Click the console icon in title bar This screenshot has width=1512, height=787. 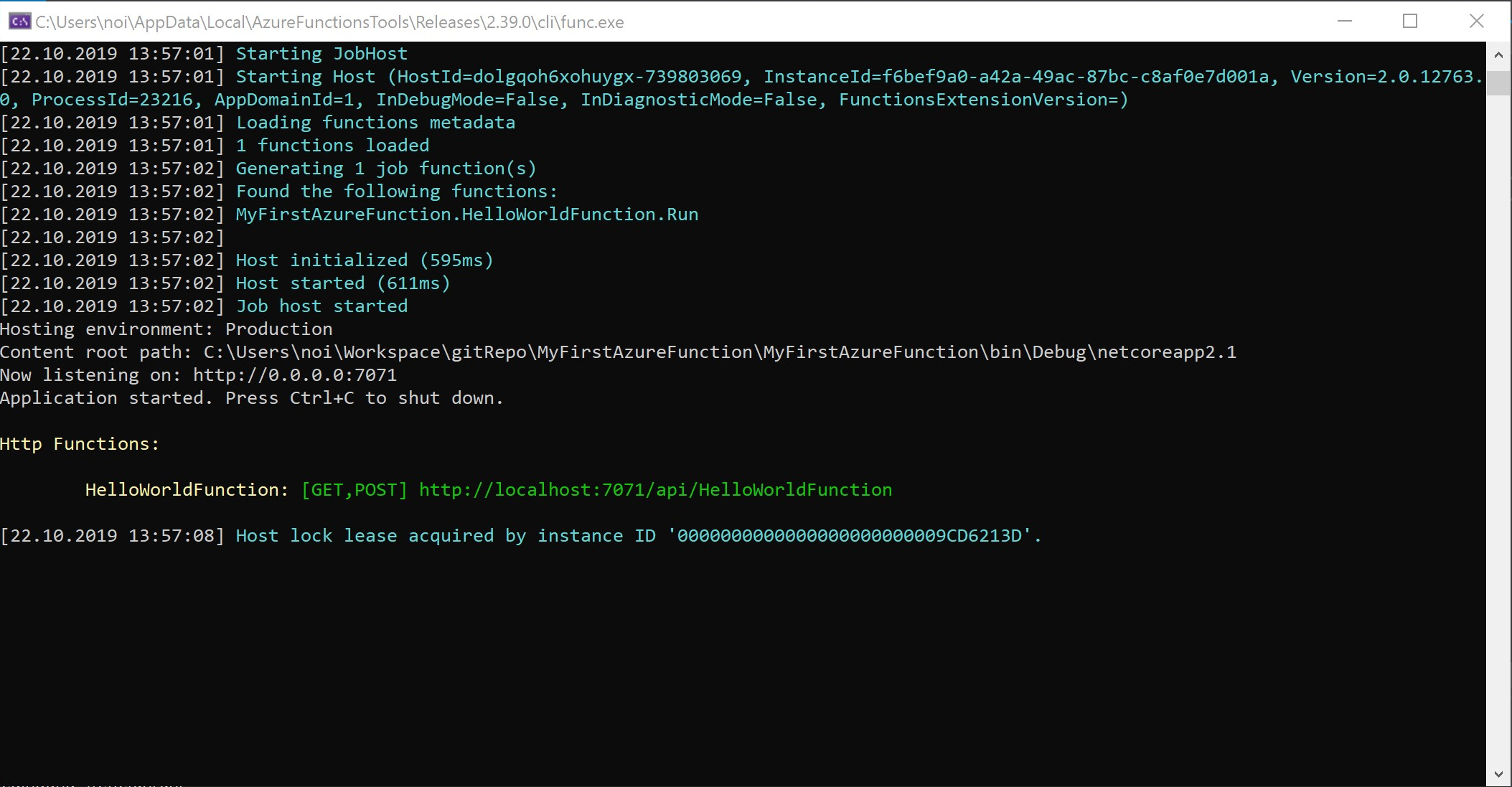(19, 22)
